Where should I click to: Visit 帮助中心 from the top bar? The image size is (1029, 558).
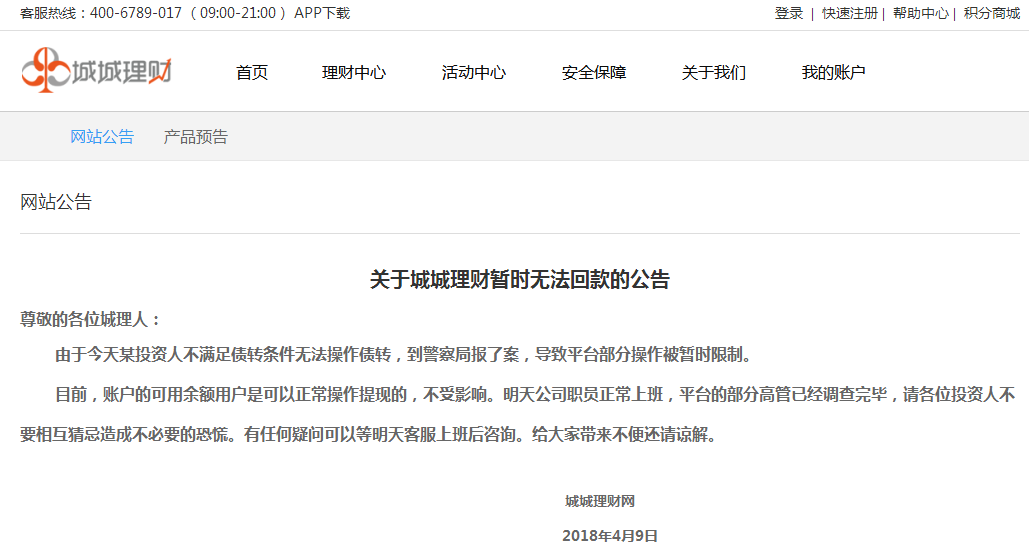(x=921, y=13)
